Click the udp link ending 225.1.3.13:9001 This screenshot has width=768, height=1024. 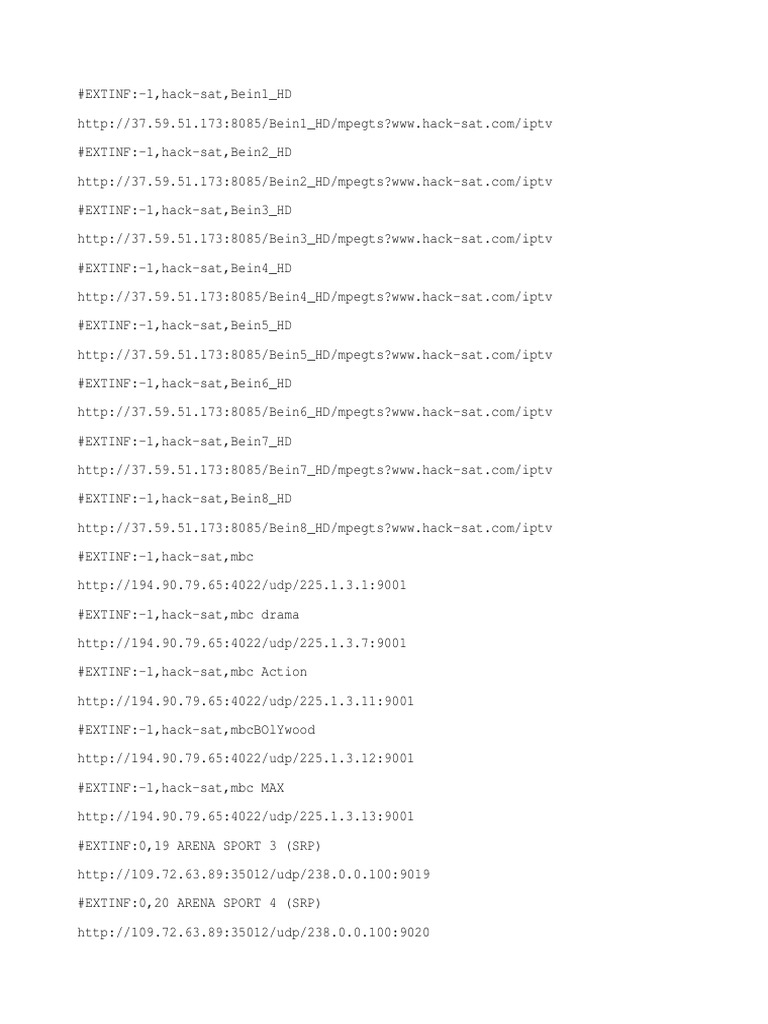(246, 816)
